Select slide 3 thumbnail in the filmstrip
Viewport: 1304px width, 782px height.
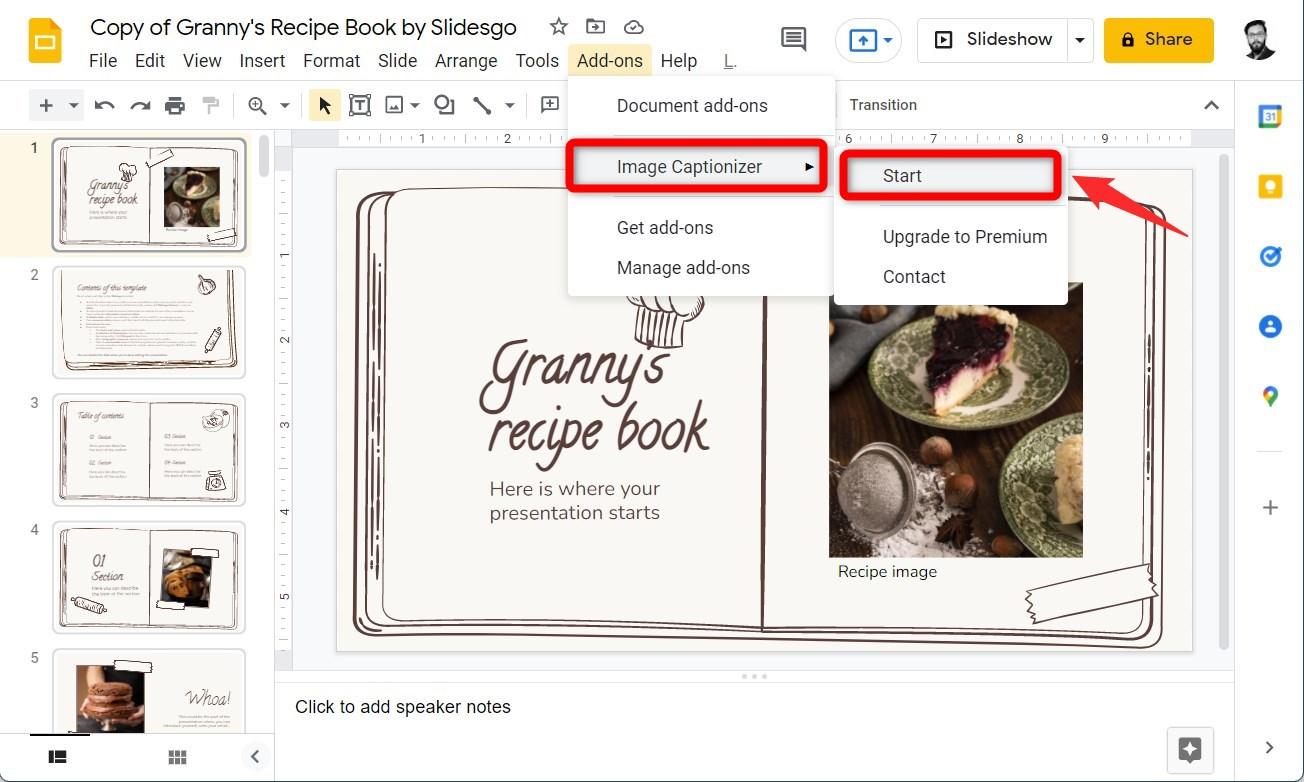click(148, 450)
